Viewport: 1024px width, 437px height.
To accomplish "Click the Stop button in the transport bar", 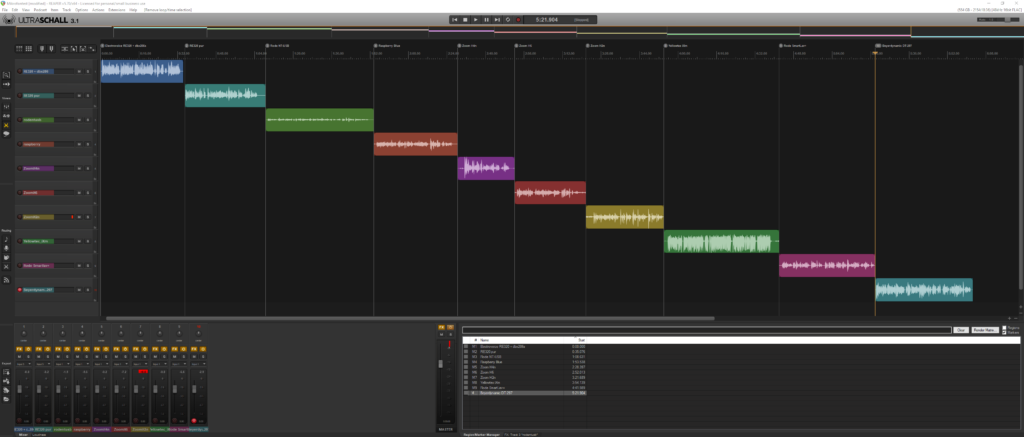I will coord(465,20).
